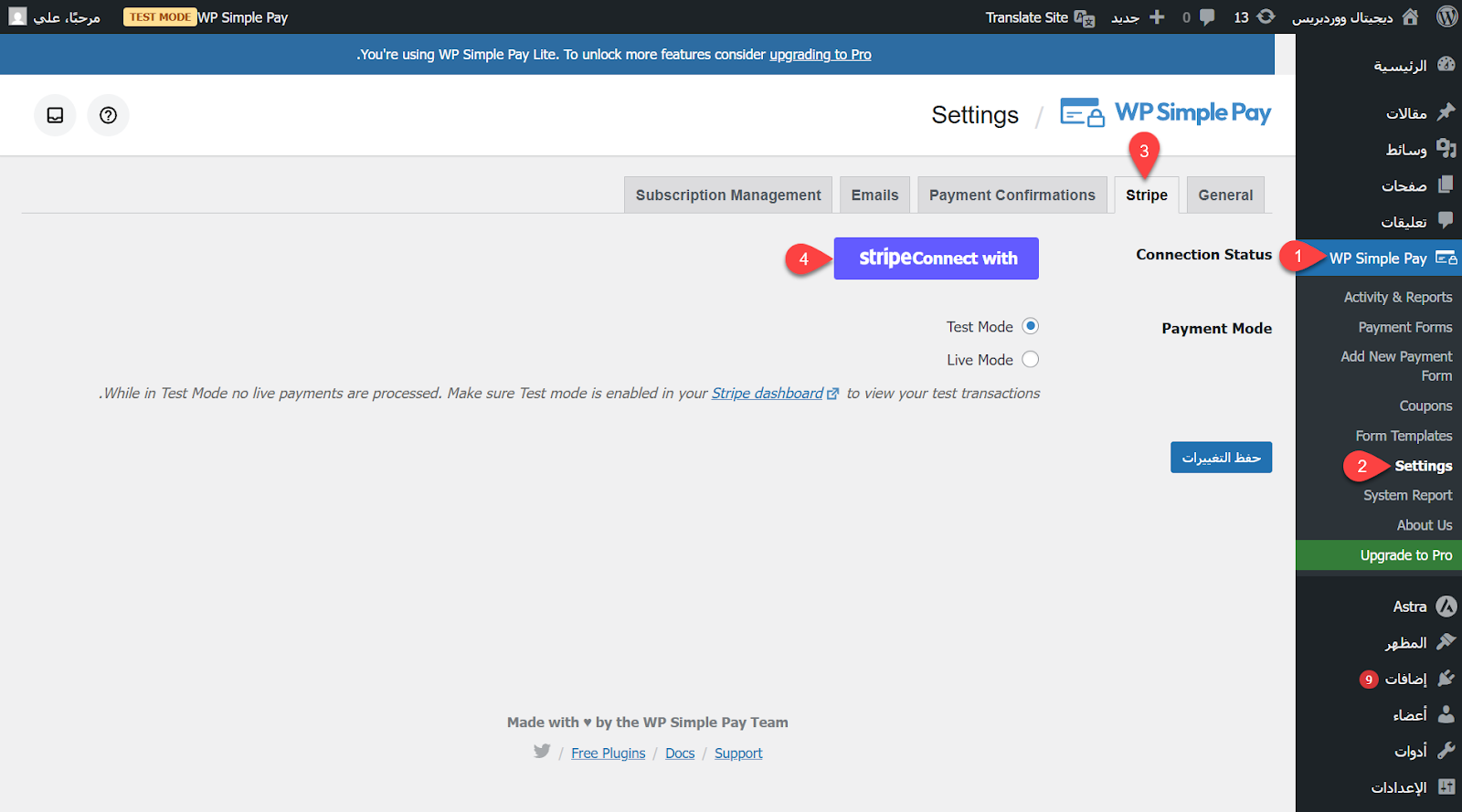This screenshot has height=812, width=1462.
Task: Click the help question mark icon
Action: [x=108, y=115]
